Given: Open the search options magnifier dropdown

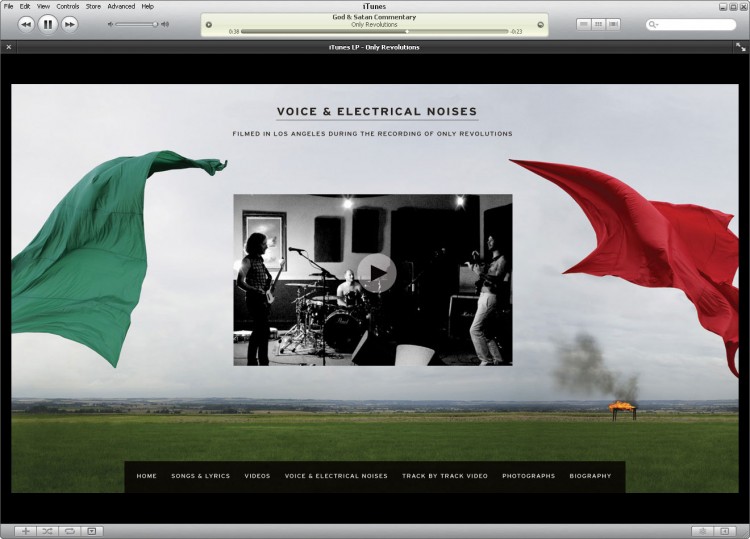Looking at the screenshot, I should [653, 24].
